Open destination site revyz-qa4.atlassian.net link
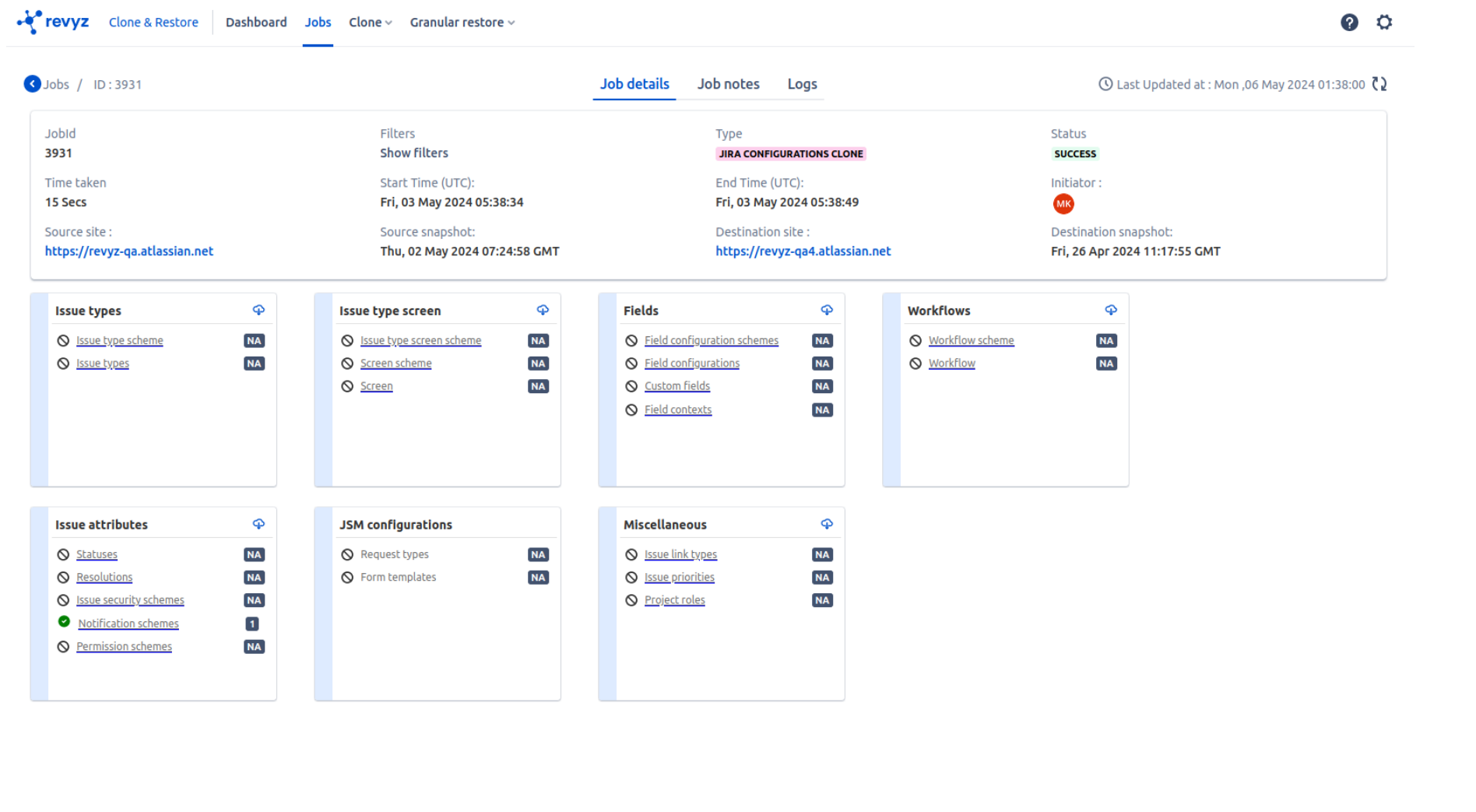 click(x=803, y=251)
